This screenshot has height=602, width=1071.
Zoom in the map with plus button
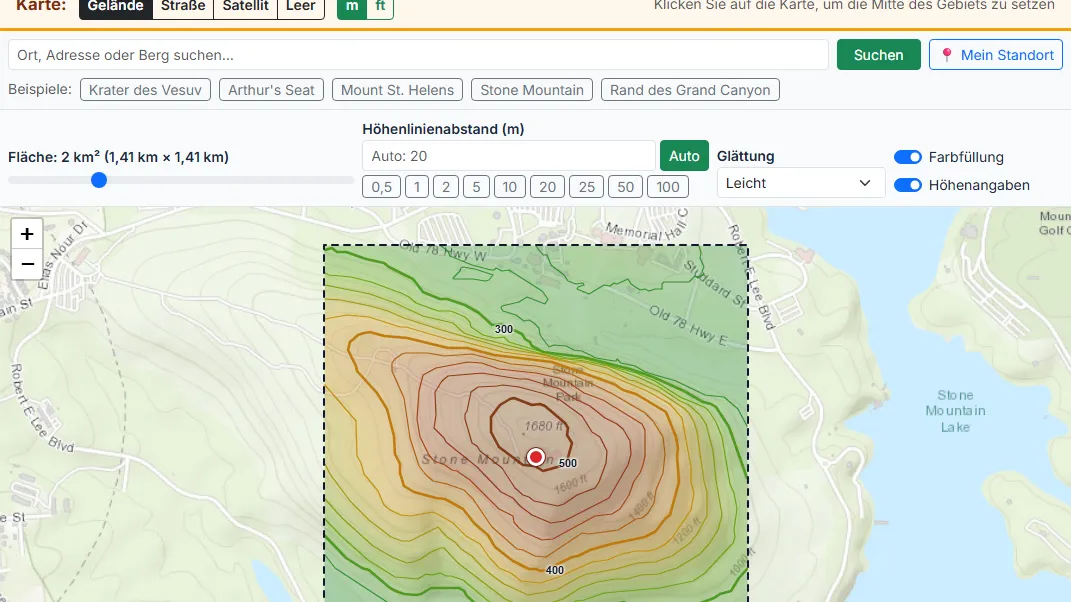point(27,234)
